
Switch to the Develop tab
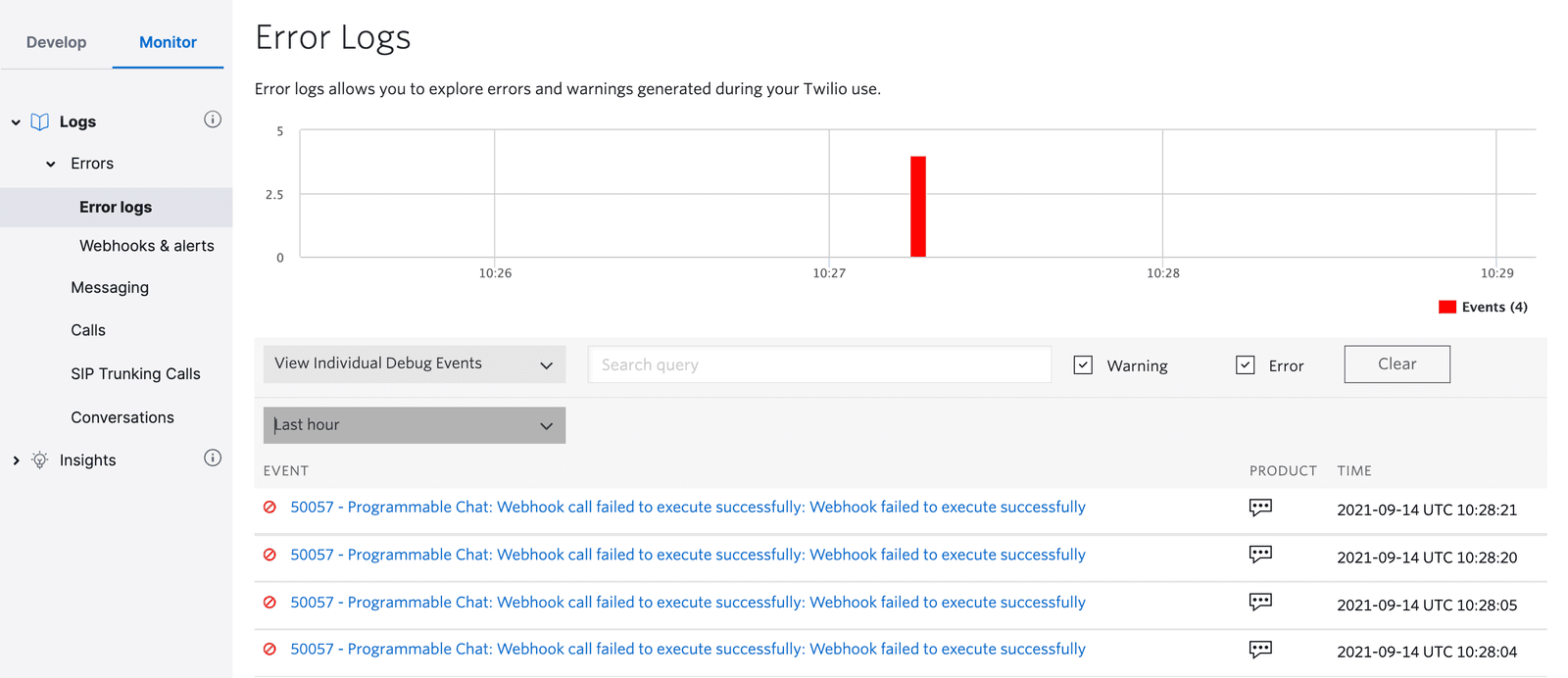point(56,42)
